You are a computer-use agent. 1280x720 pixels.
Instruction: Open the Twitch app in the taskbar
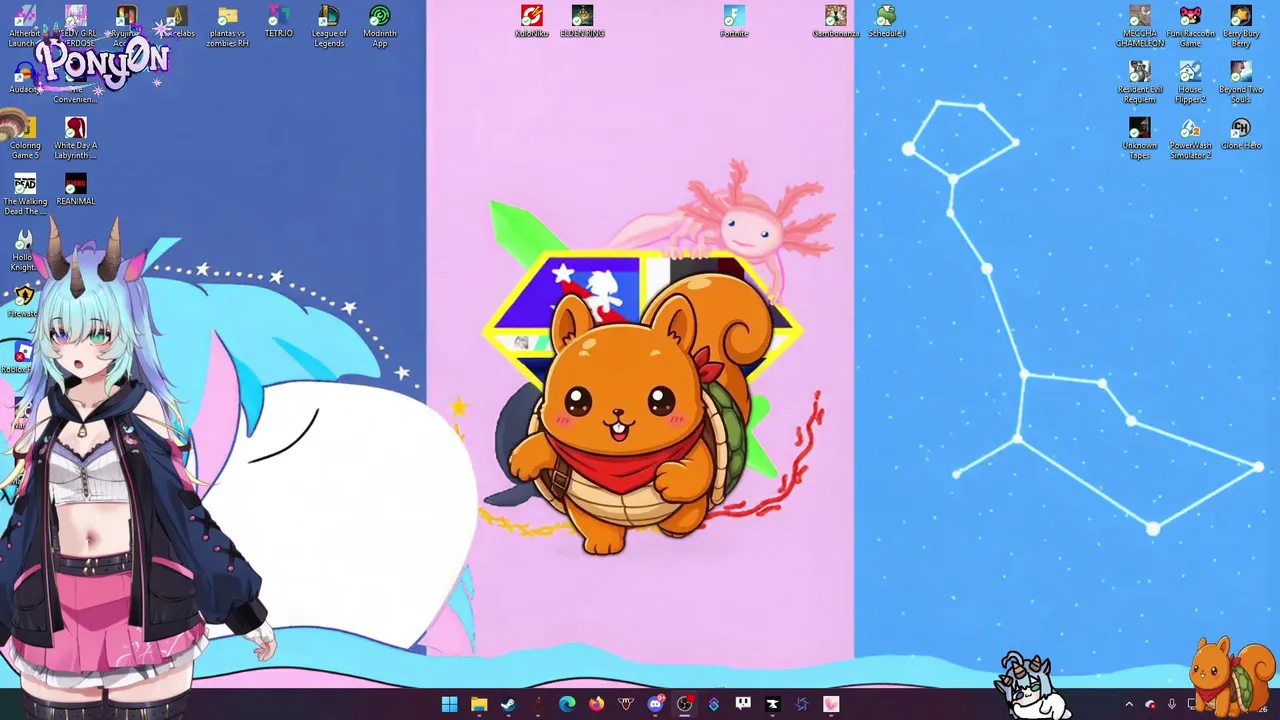(743, 705)
